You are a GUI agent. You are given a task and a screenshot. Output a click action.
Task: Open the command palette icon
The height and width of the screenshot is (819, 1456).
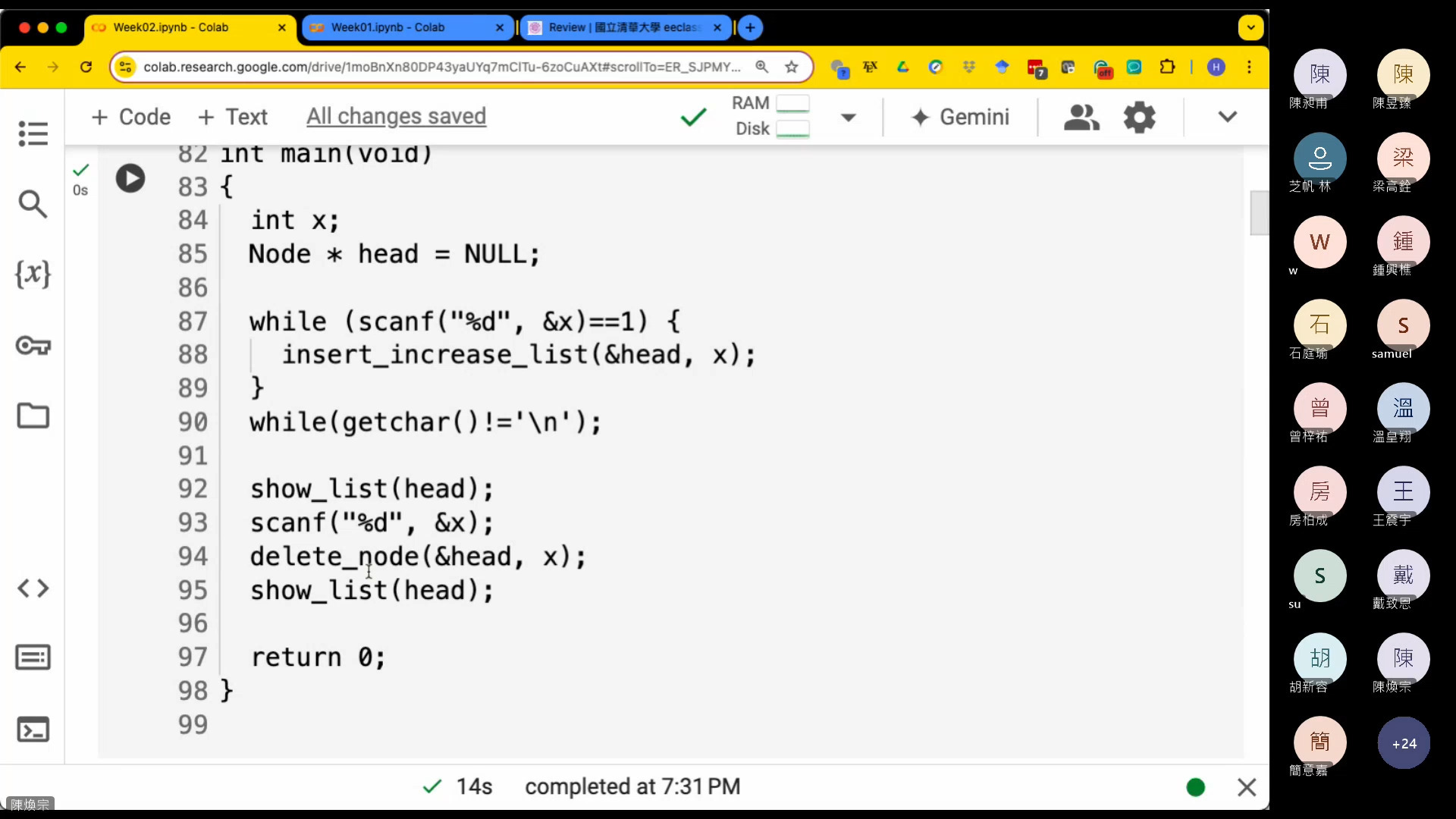(33, 657)
